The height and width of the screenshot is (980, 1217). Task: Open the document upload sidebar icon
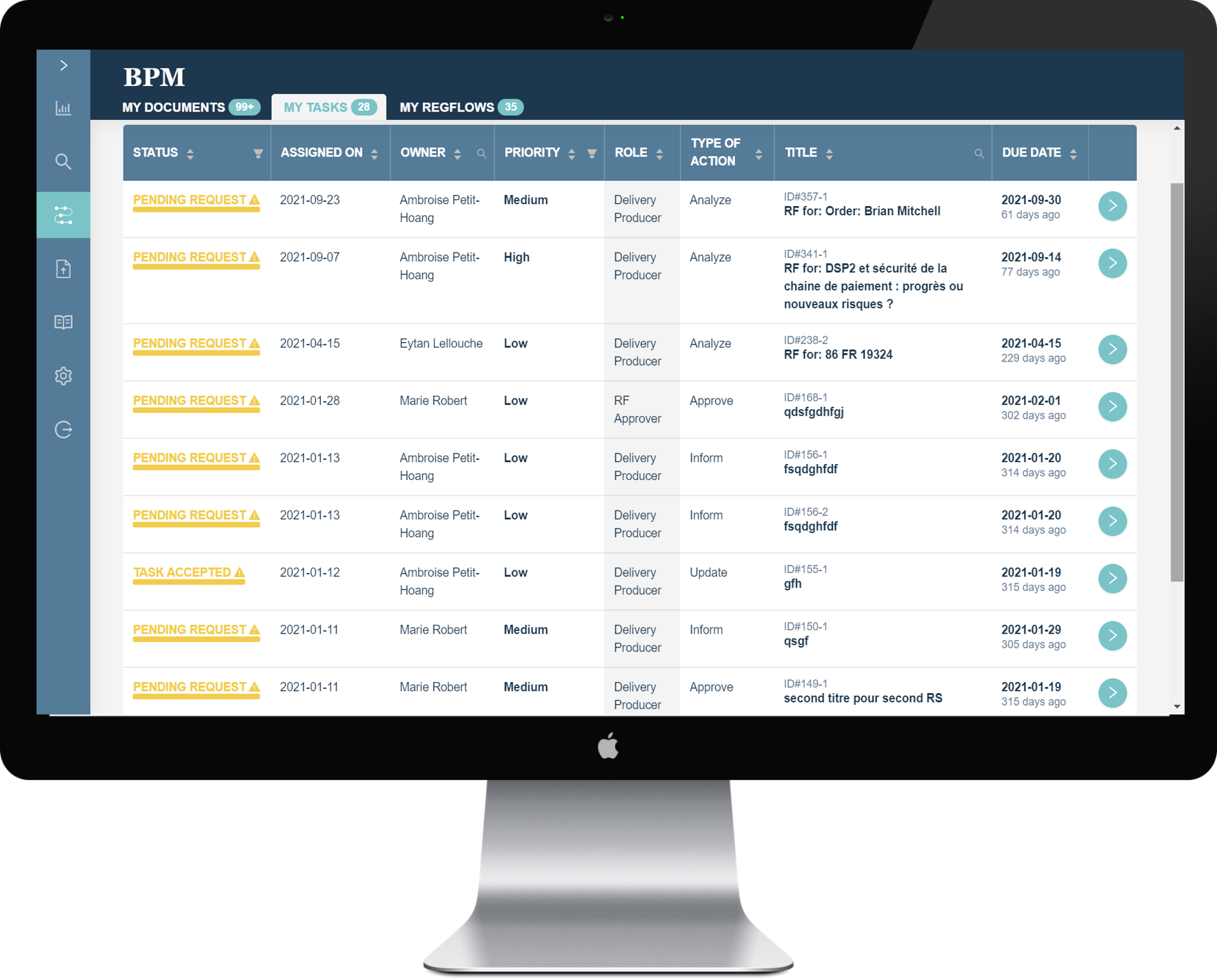(63, 269)
